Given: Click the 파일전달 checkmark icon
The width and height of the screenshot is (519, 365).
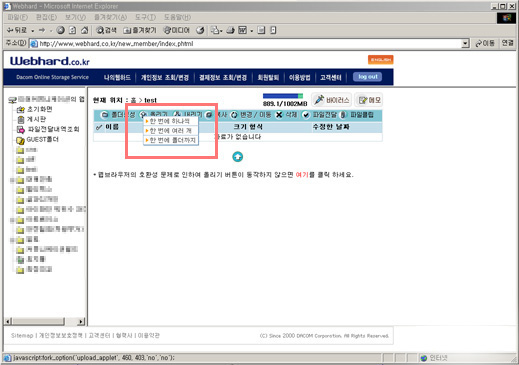Looking at the screenshot, I should click(305, 115).
